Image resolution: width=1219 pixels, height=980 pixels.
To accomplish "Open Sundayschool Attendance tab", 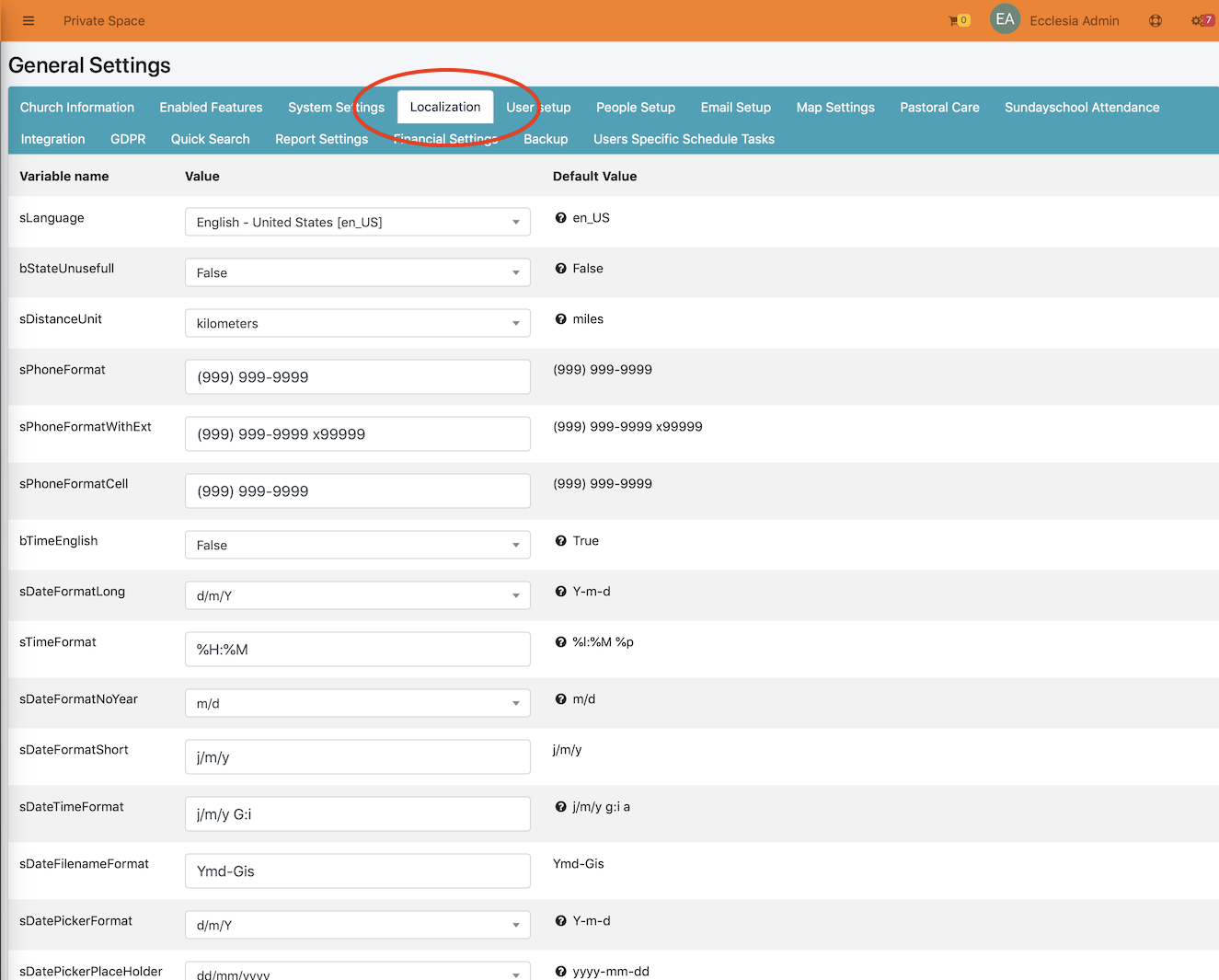I will point(1082,108).
